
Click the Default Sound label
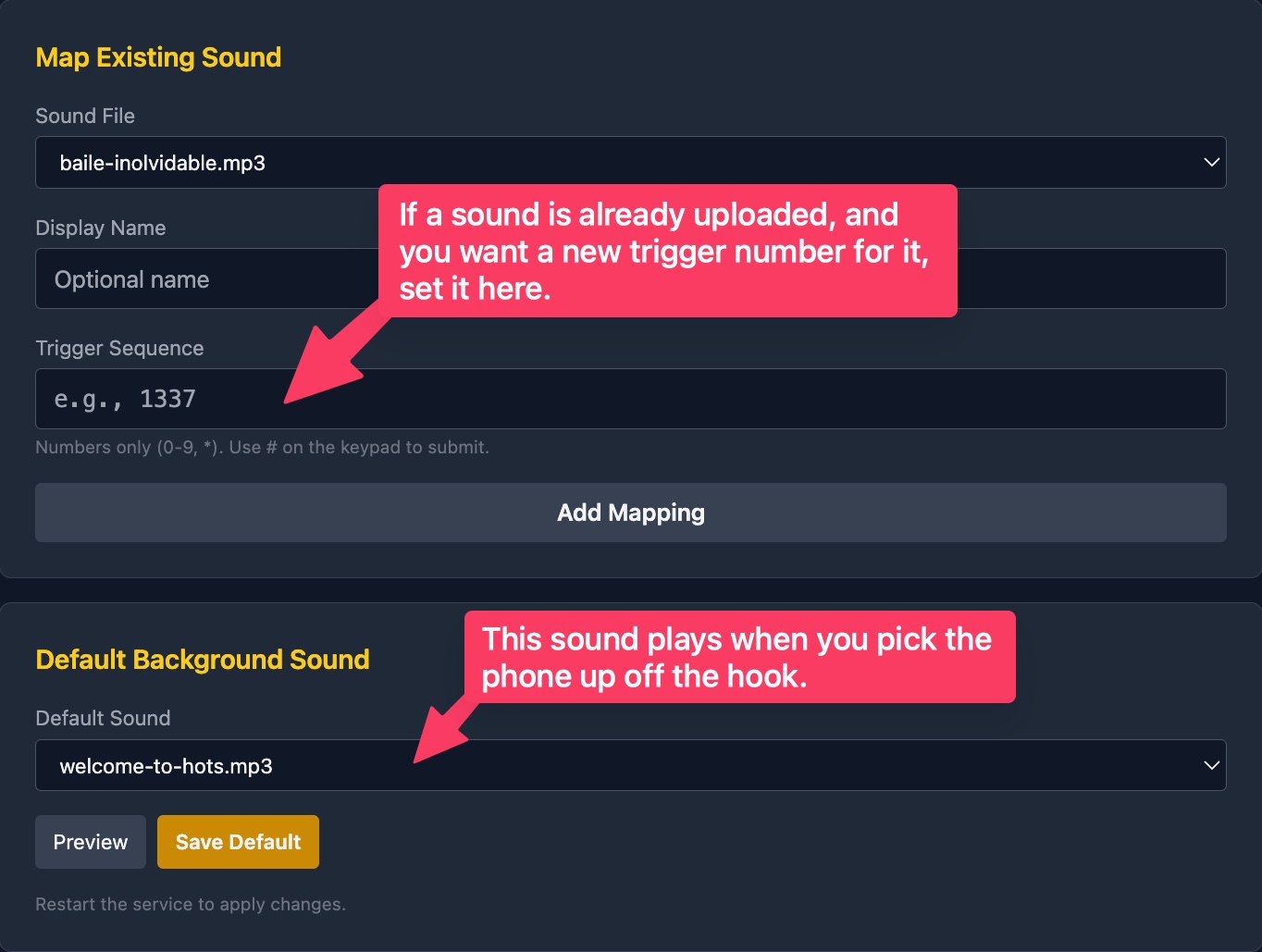click(103, 718)
